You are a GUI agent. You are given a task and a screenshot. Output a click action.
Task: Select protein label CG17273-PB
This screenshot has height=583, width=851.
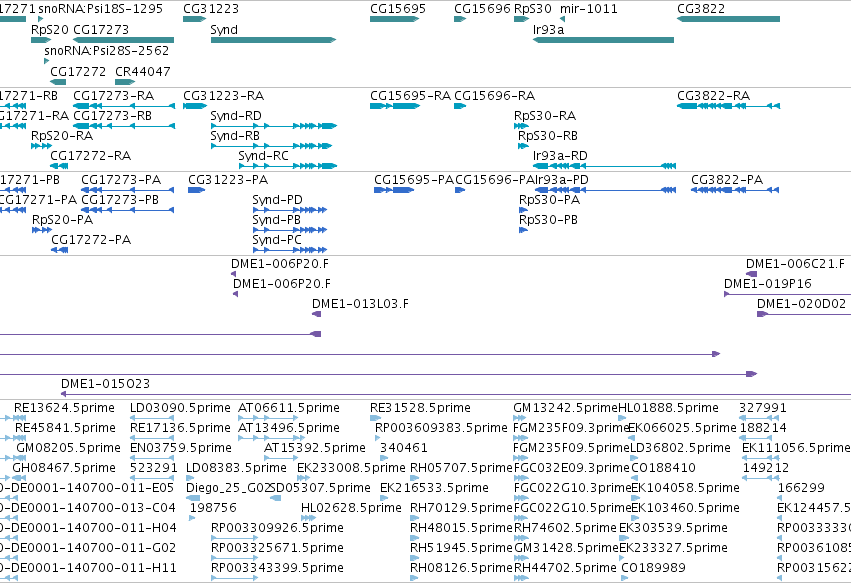tap(120, 200)
